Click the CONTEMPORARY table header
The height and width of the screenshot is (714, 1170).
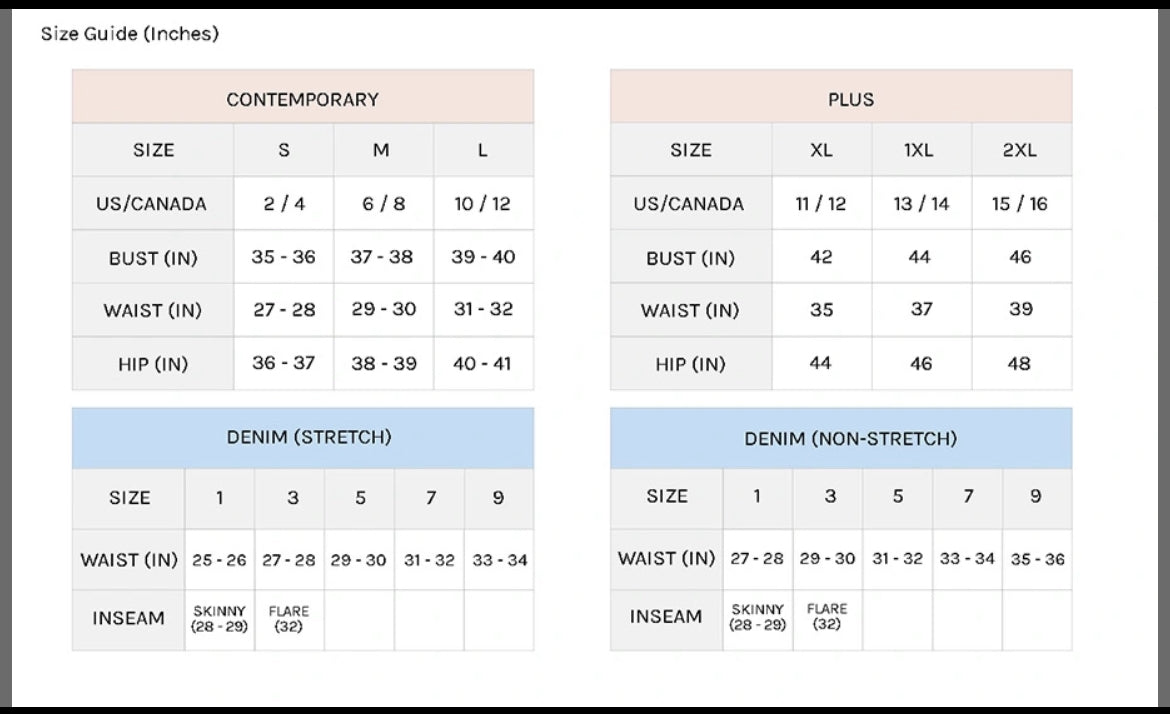point(302,99)
